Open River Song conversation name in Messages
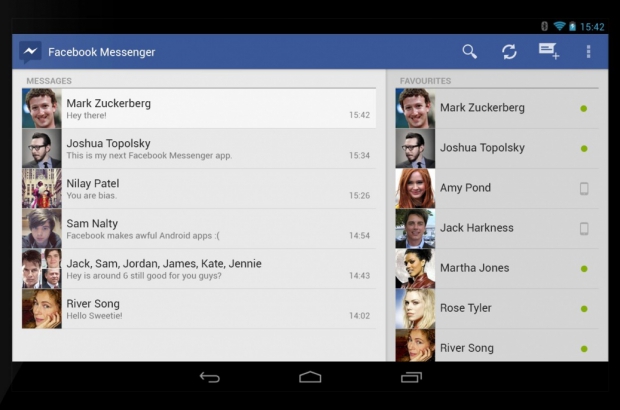This screenshot has width=620, height=410. coord(93,304)
